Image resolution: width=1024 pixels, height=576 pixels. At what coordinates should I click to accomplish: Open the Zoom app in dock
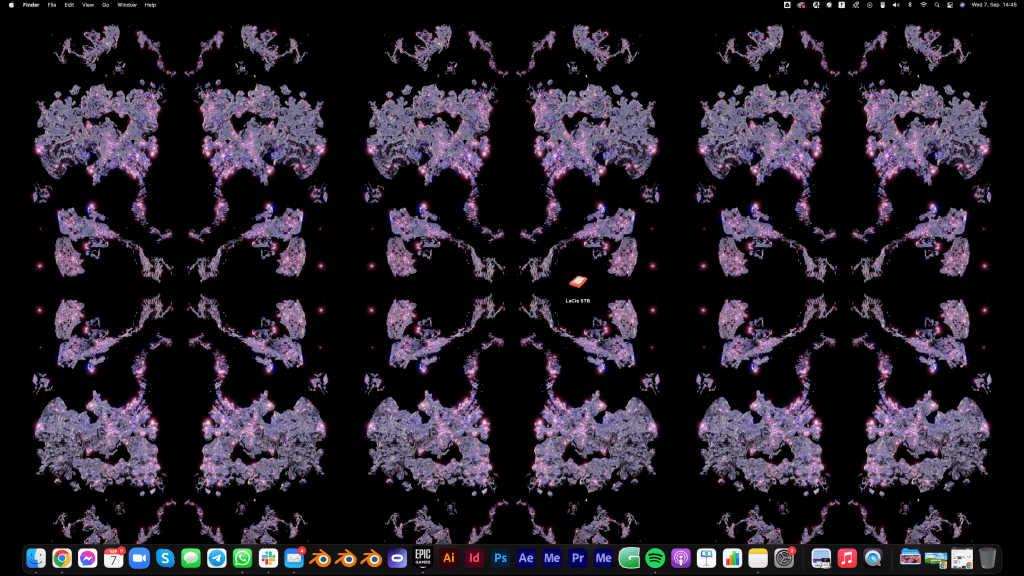tap(139, 558)
